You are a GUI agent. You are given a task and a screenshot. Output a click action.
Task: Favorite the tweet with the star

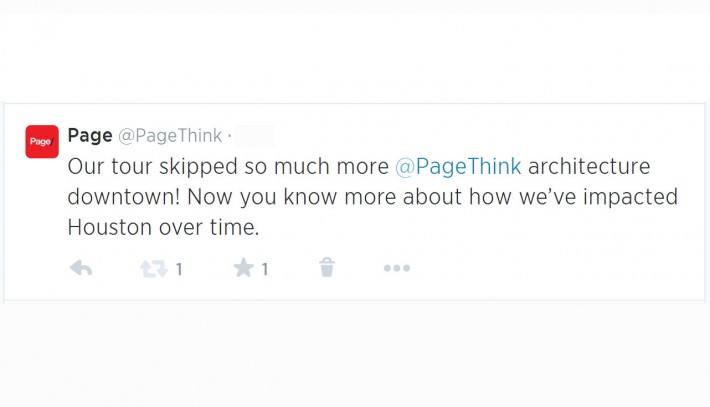point(243,268)
